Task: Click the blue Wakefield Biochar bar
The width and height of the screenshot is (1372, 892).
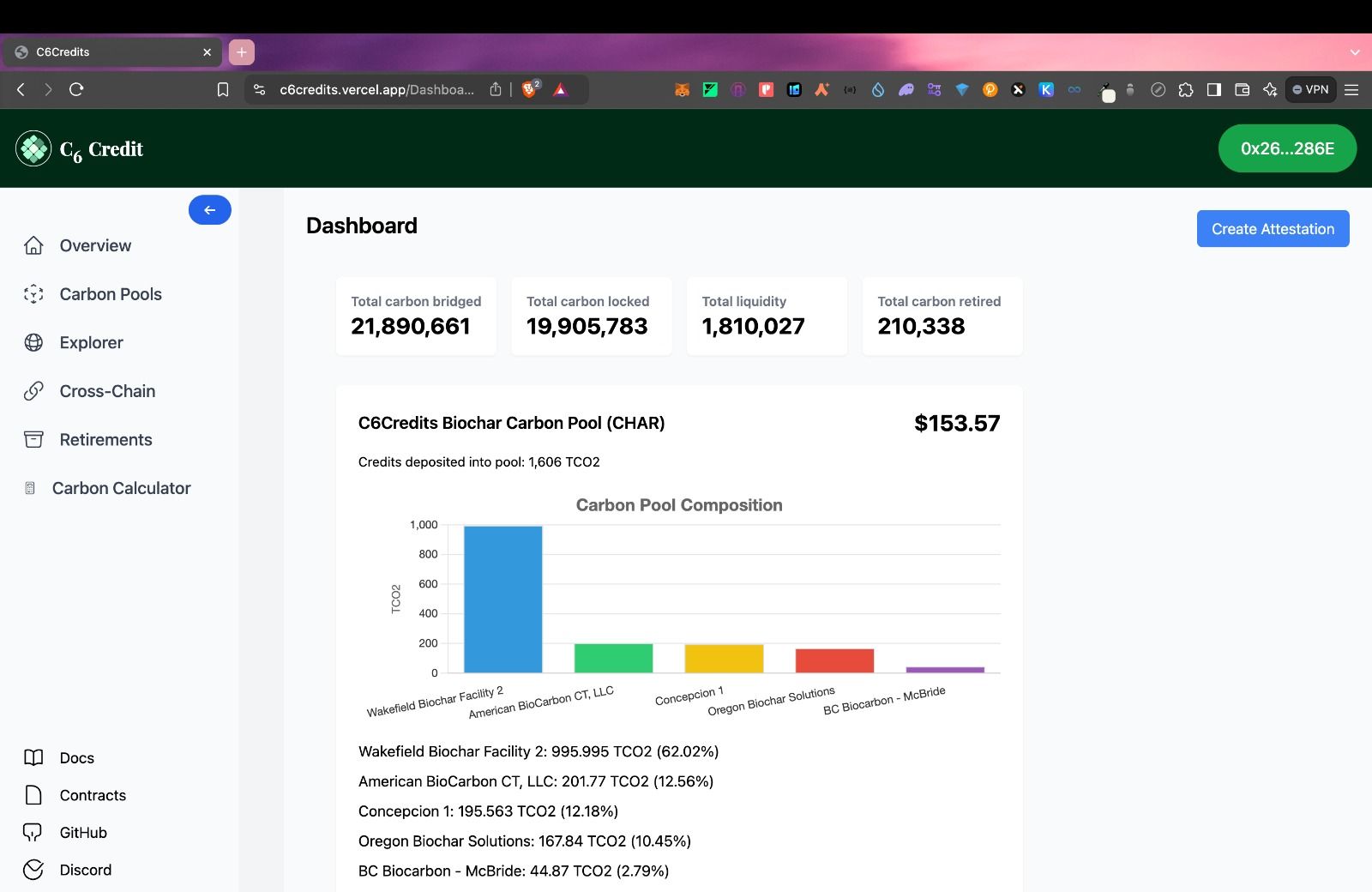Action: pyautogui.click(x=503, y=599)
